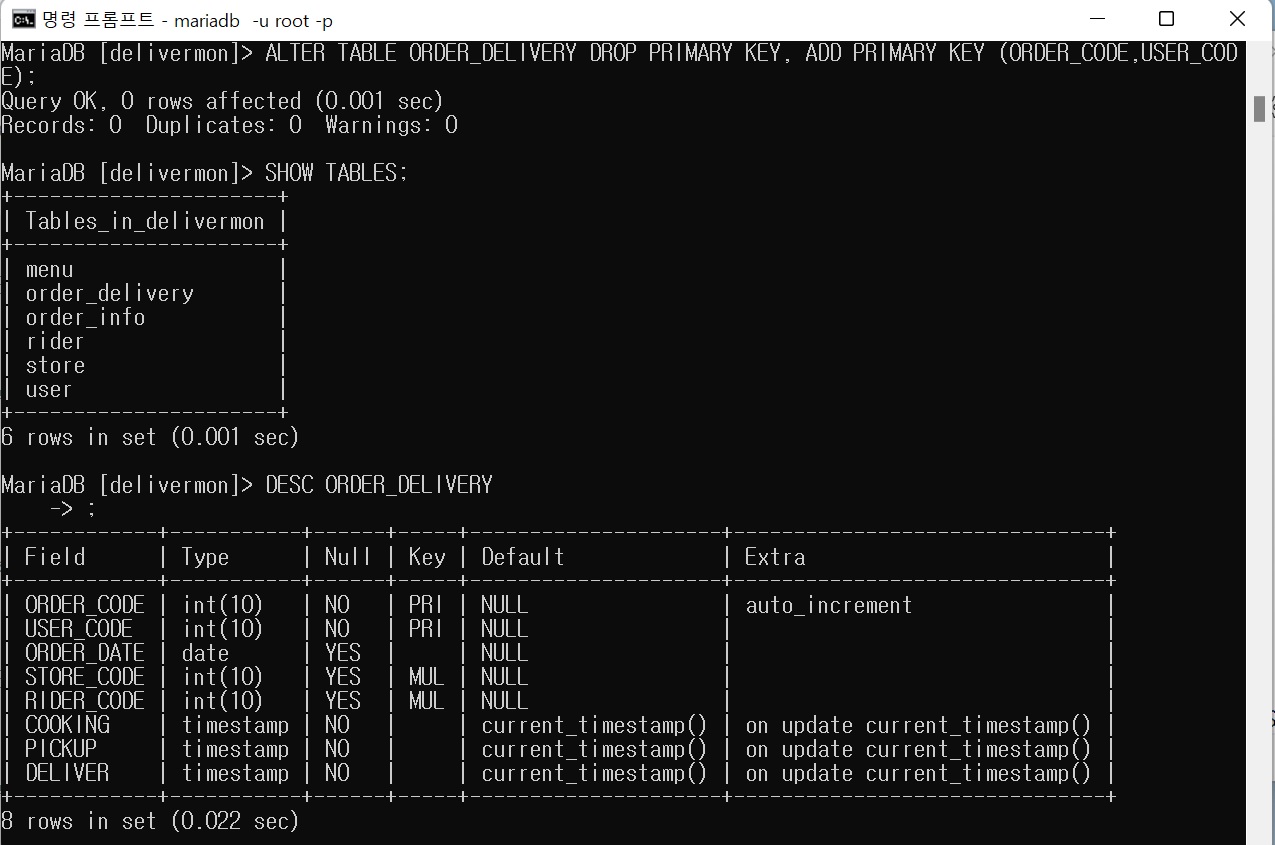Click 'auto_increment' in the Extra column
This screenshot has height=845, width=1275.
pos(829,605)
